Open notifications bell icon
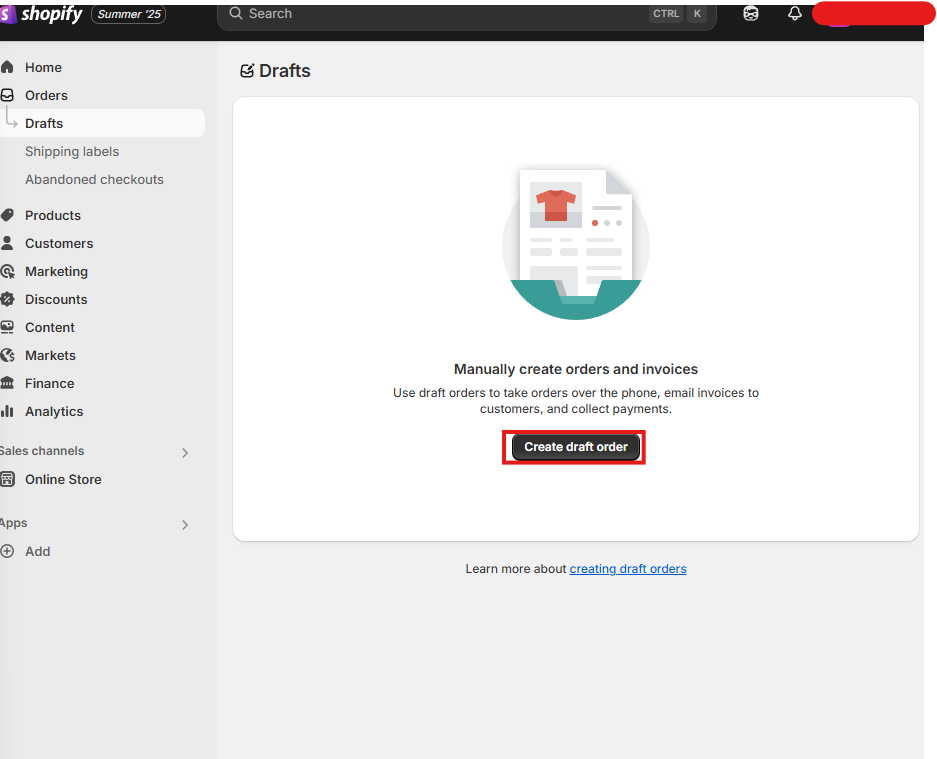Screen dimensions: 937x759 pos(795,13)
